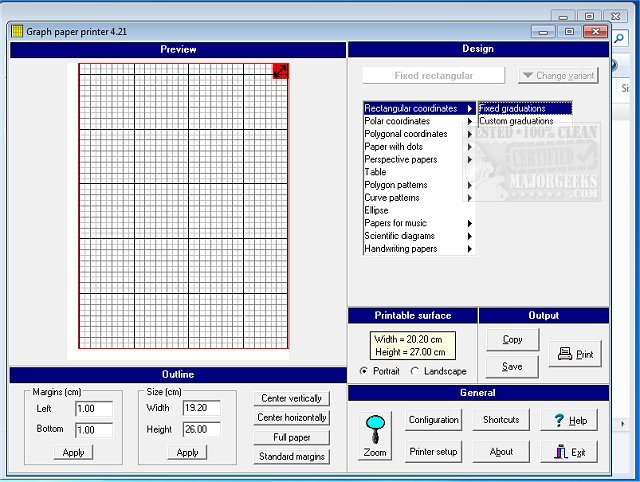This screenshot has width=640, height=482.
Task: Click the Graph paper printer title bar icon
Action: point(17,31)
